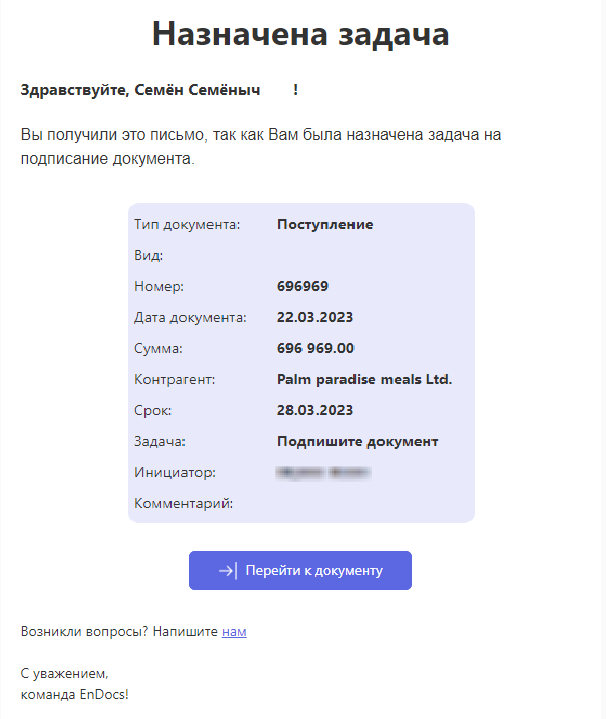This screenshot has width=606, height=719.
Task: Click the "Вид:" field label
Action: pos(149,255)
